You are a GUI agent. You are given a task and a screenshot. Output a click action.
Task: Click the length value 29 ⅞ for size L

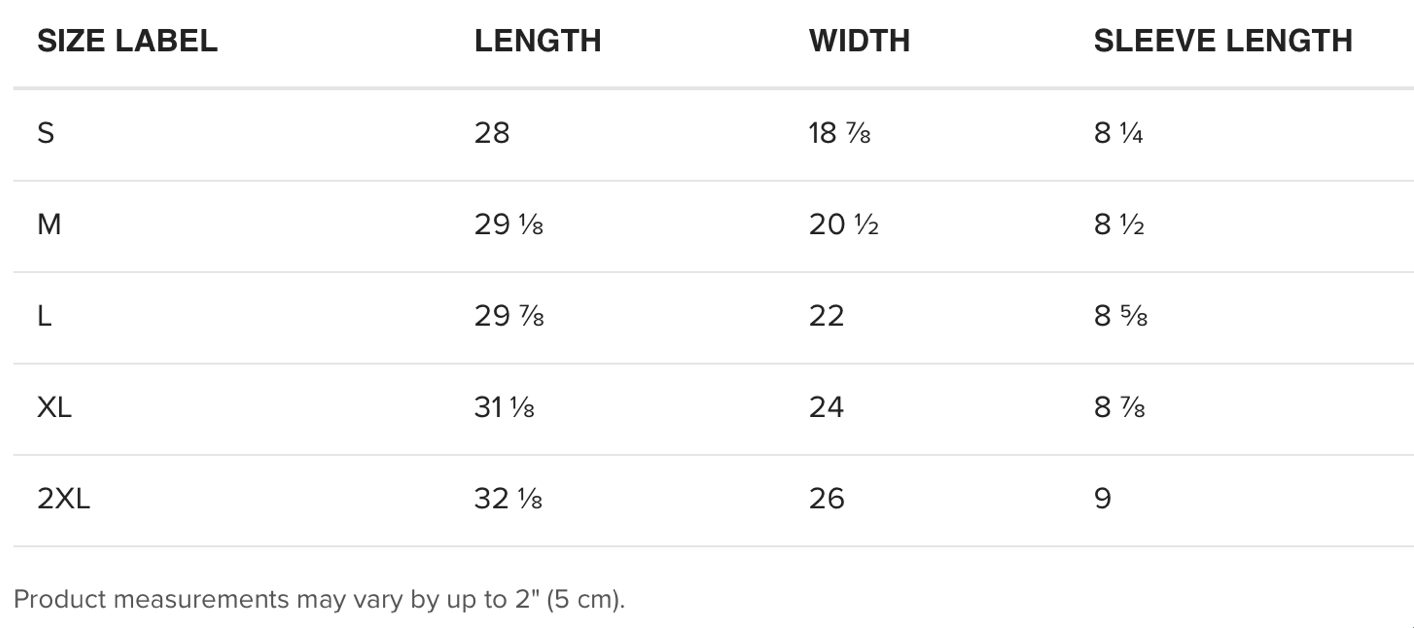click(x=508, y=316)
